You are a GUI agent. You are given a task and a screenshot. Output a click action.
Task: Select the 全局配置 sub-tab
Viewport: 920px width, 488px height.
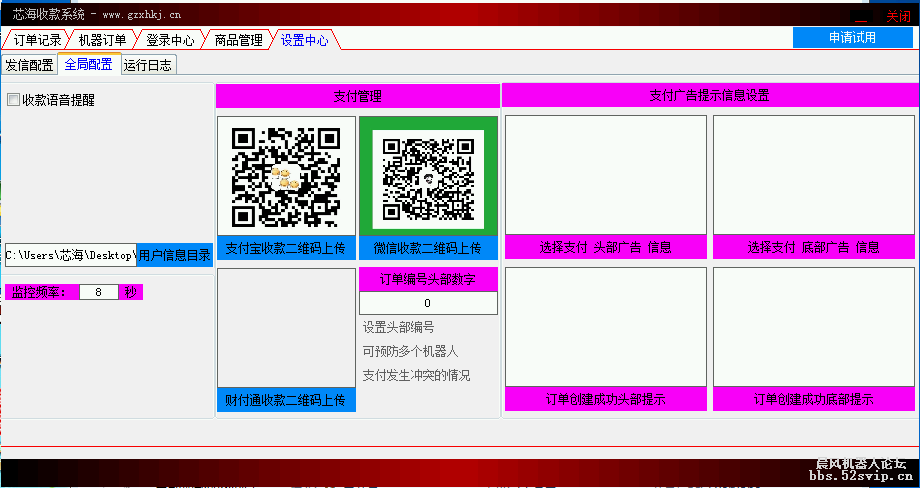[89, 63]
